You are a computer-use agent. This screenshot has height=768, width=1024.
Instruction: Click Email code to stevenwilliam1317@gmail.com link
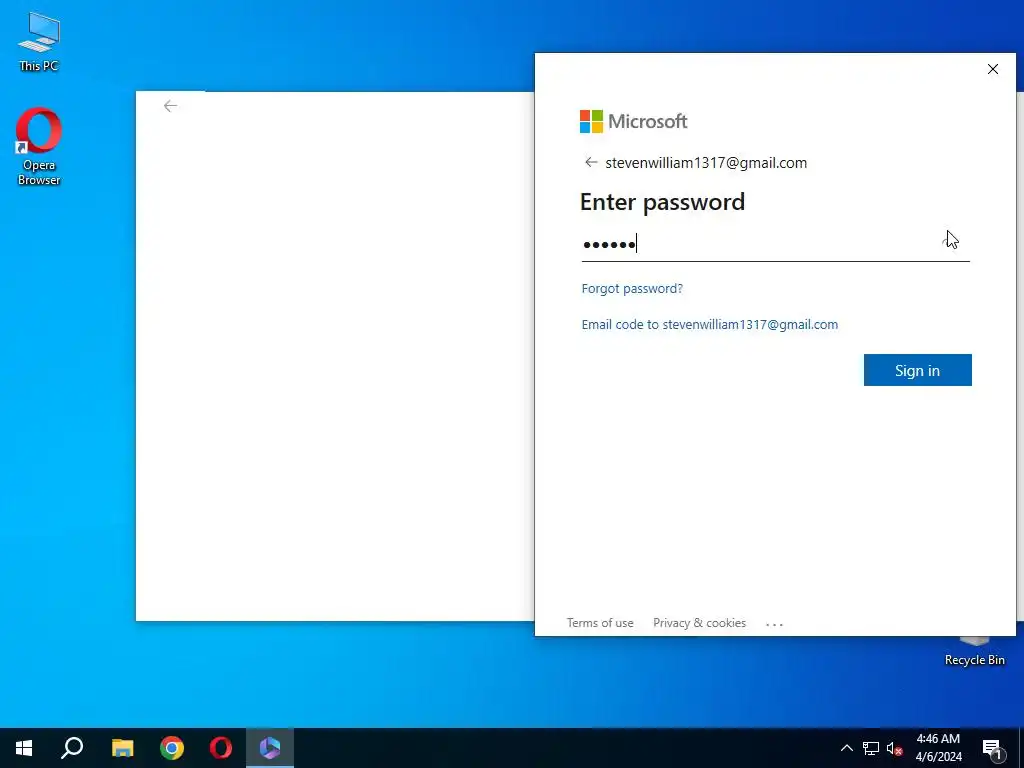point(710,325)
